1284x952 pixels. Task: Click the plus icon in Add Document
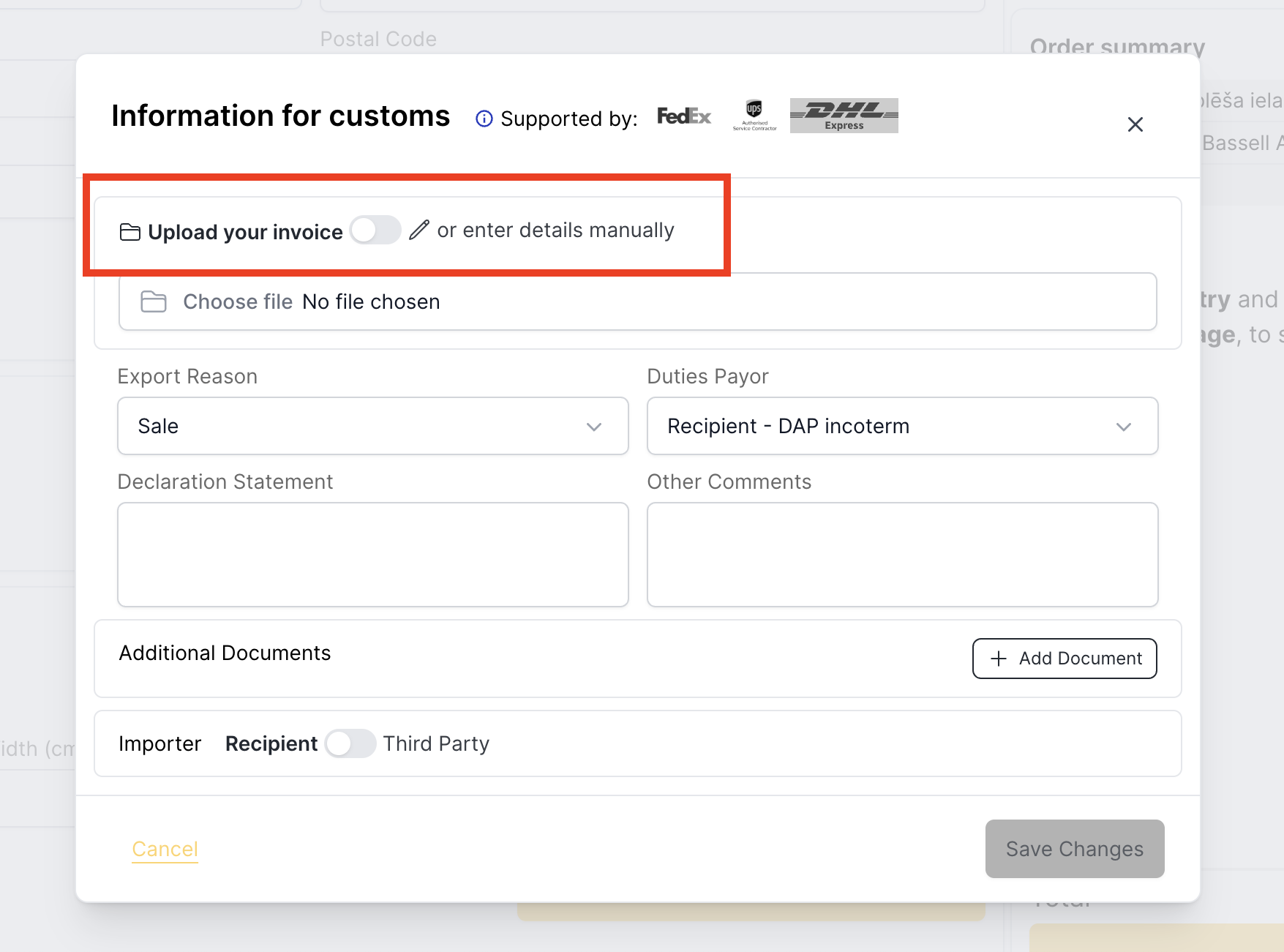click(x=999, y=659)
